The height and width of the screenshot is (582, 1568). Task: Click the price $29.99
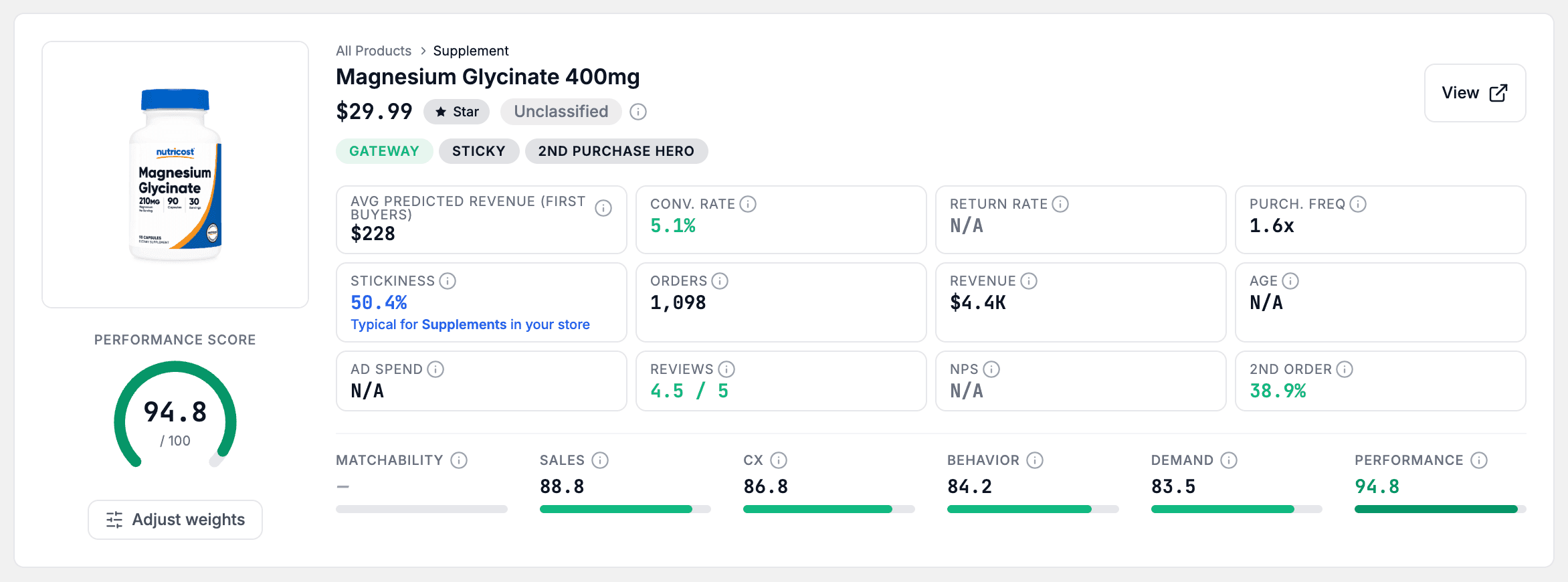click(x=375, y=111)
